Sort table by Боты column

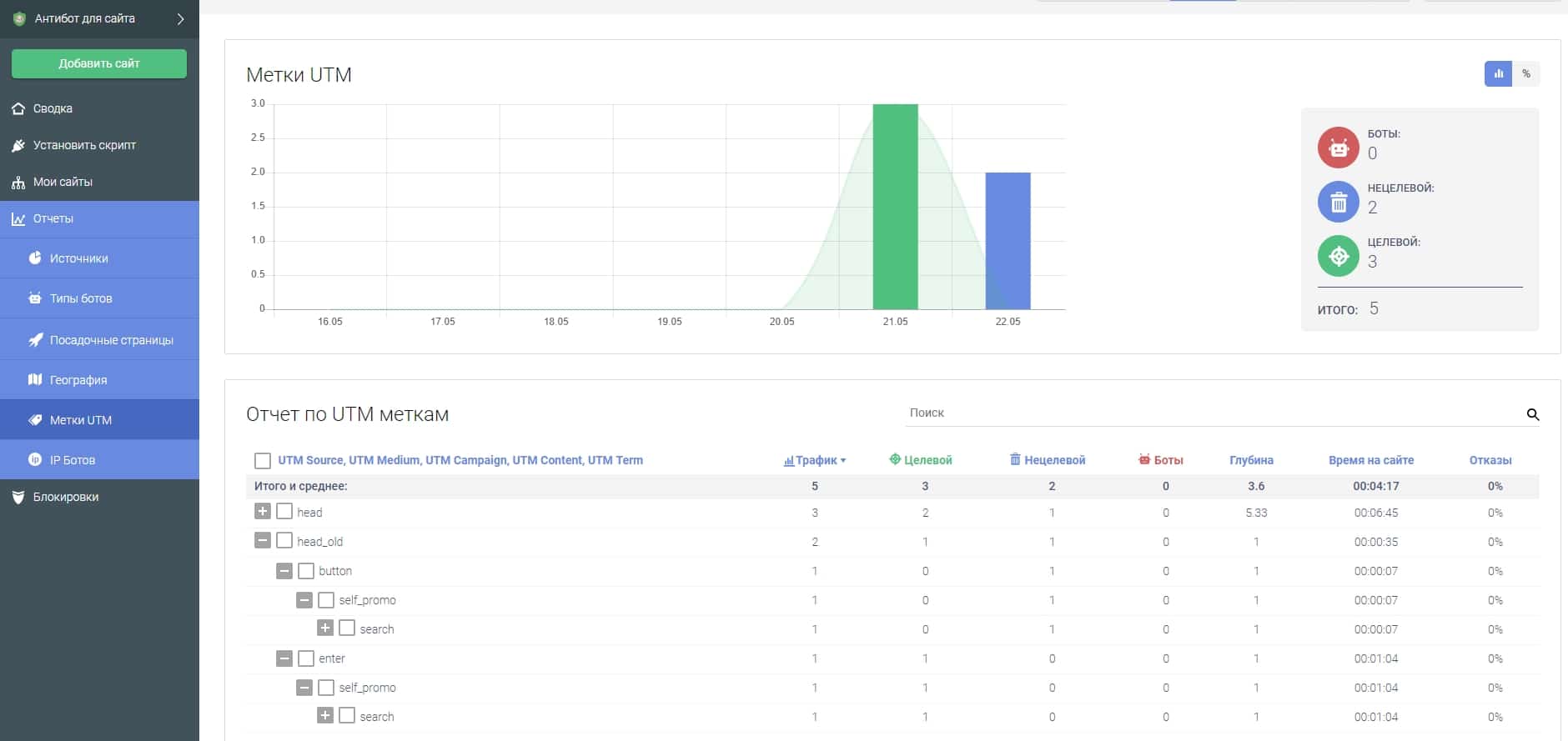click(x=1161, y=460)
